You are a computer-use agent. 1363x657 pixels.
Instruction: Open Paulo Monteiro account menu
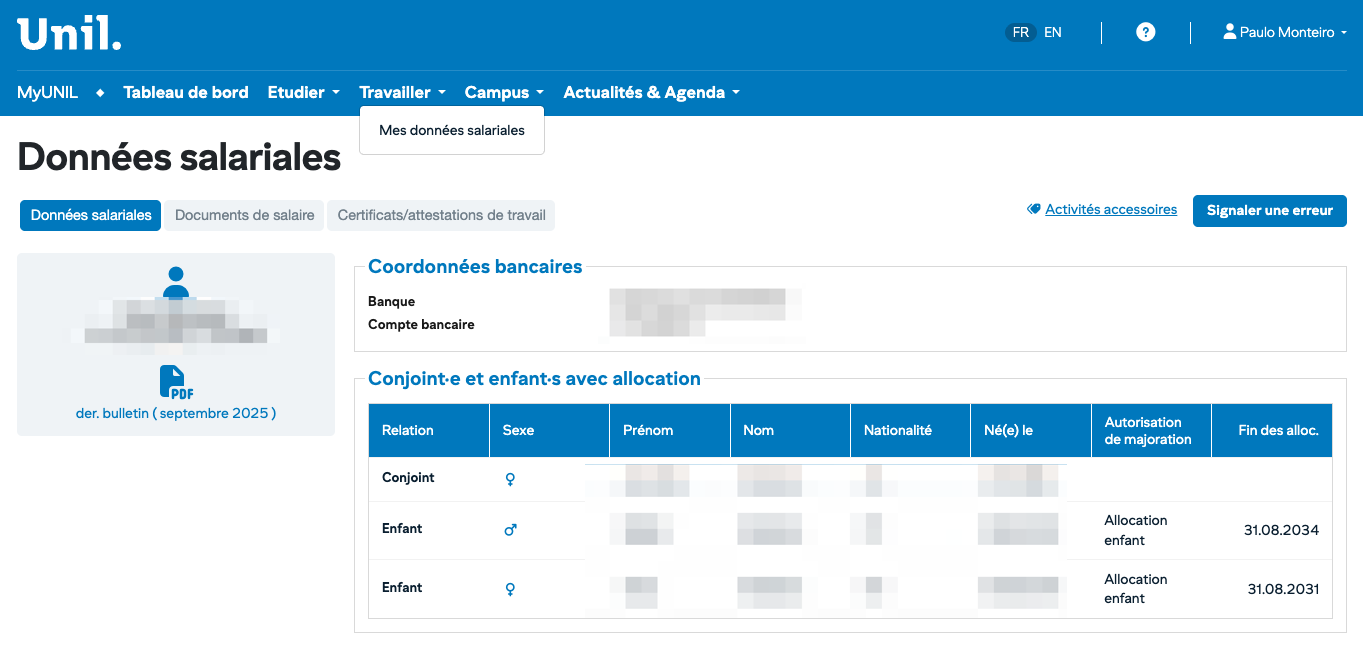pyautogui.click(x=1287, y=32)
